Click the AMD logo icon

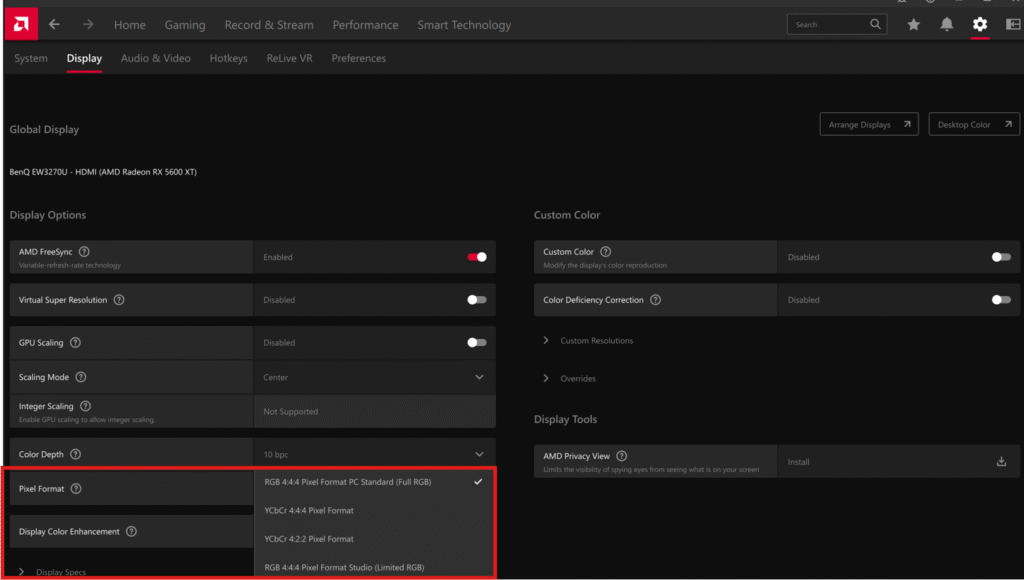[x=21, y=24]
